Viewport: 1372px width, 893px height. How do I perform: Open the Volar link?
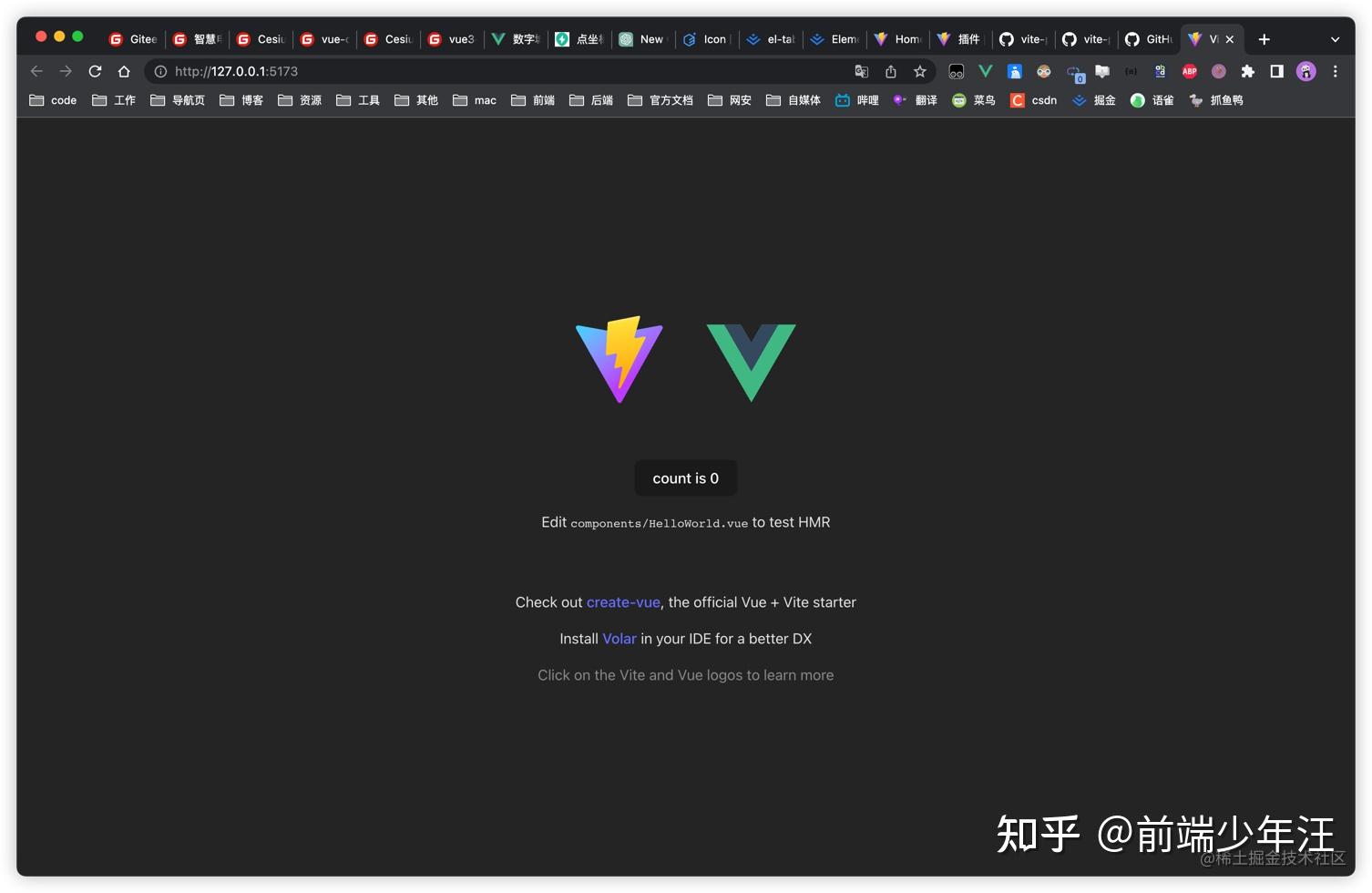[619, 639]
